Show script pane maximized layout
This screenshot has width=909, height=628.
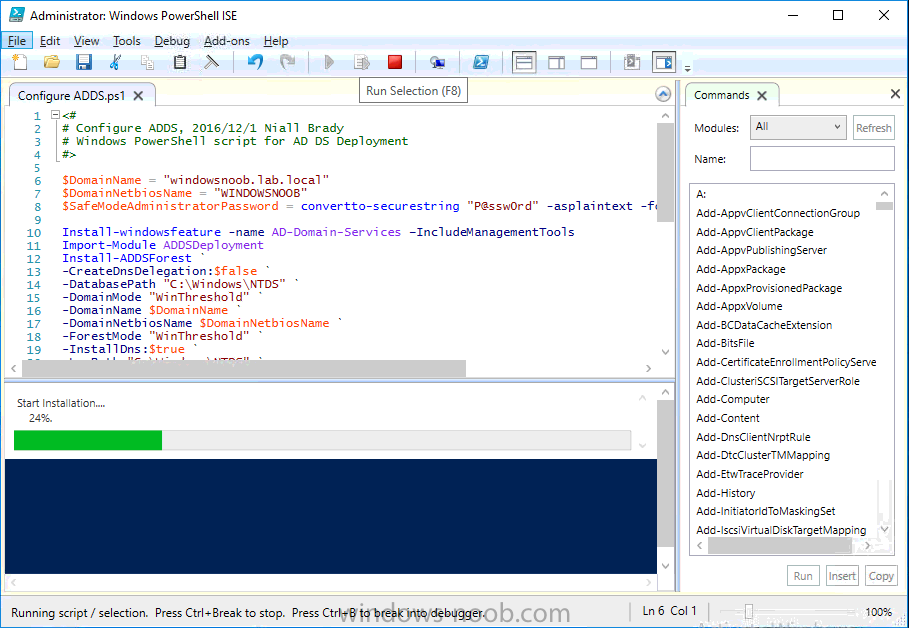pyautogui.click(x=589, y=62)
